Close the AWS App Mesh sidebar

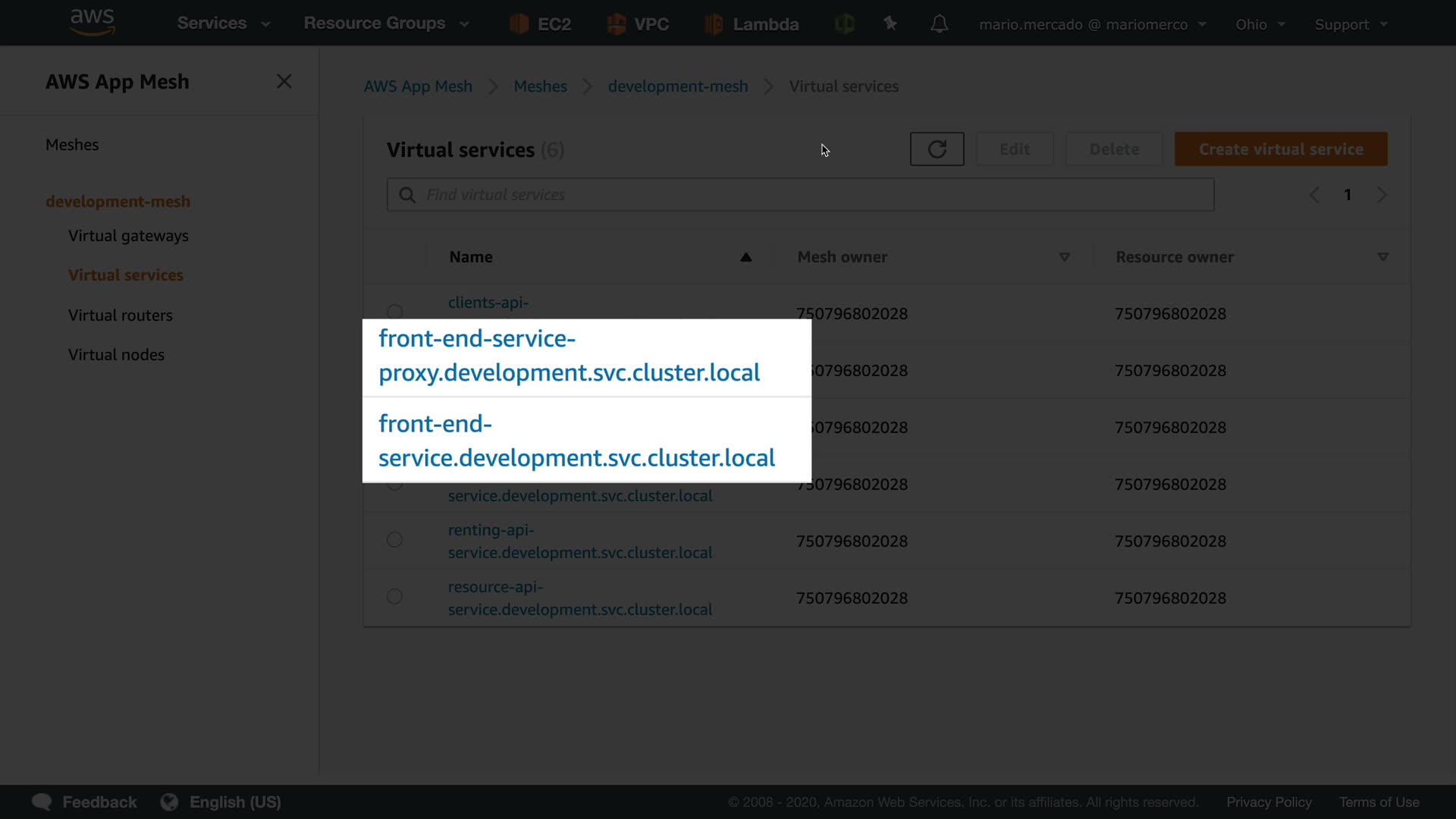coord(284,81)
